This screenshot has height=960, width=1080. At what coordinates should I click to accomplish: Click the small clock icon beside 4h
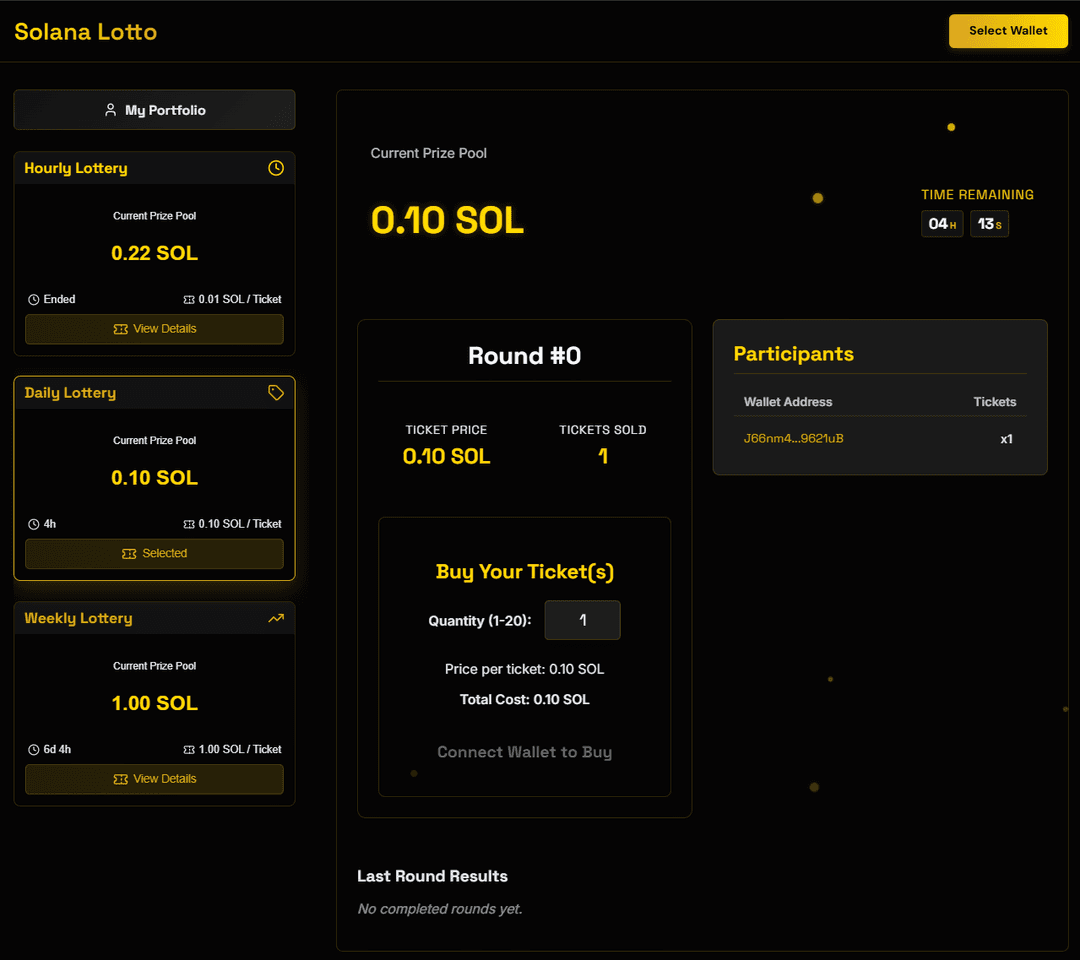(x=33, y=524)
